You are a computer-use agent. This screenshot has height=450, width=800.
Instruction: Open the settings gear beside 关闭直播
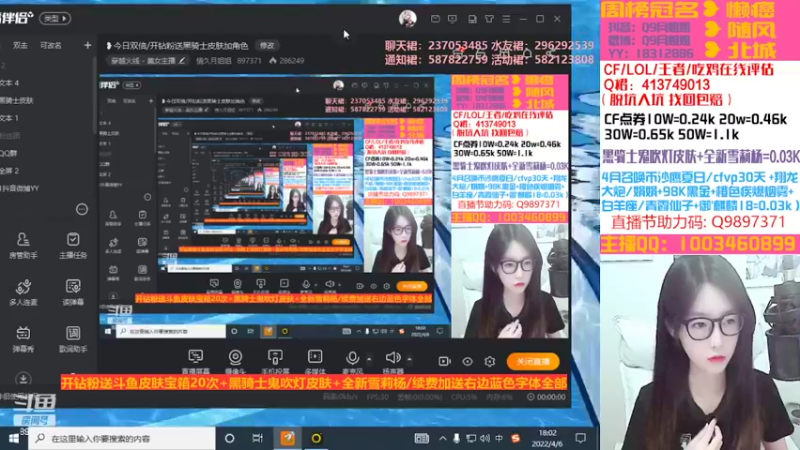(490, 361)
